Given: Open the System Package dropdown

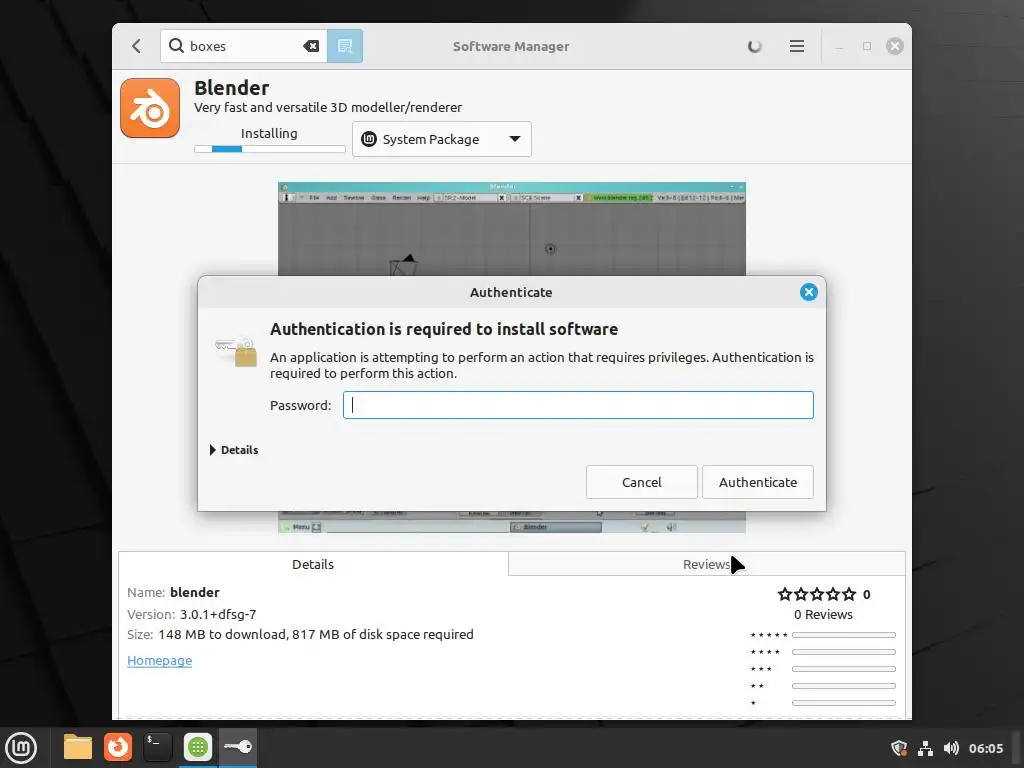Looking at the screenshot, I should (x=442, y=139).
